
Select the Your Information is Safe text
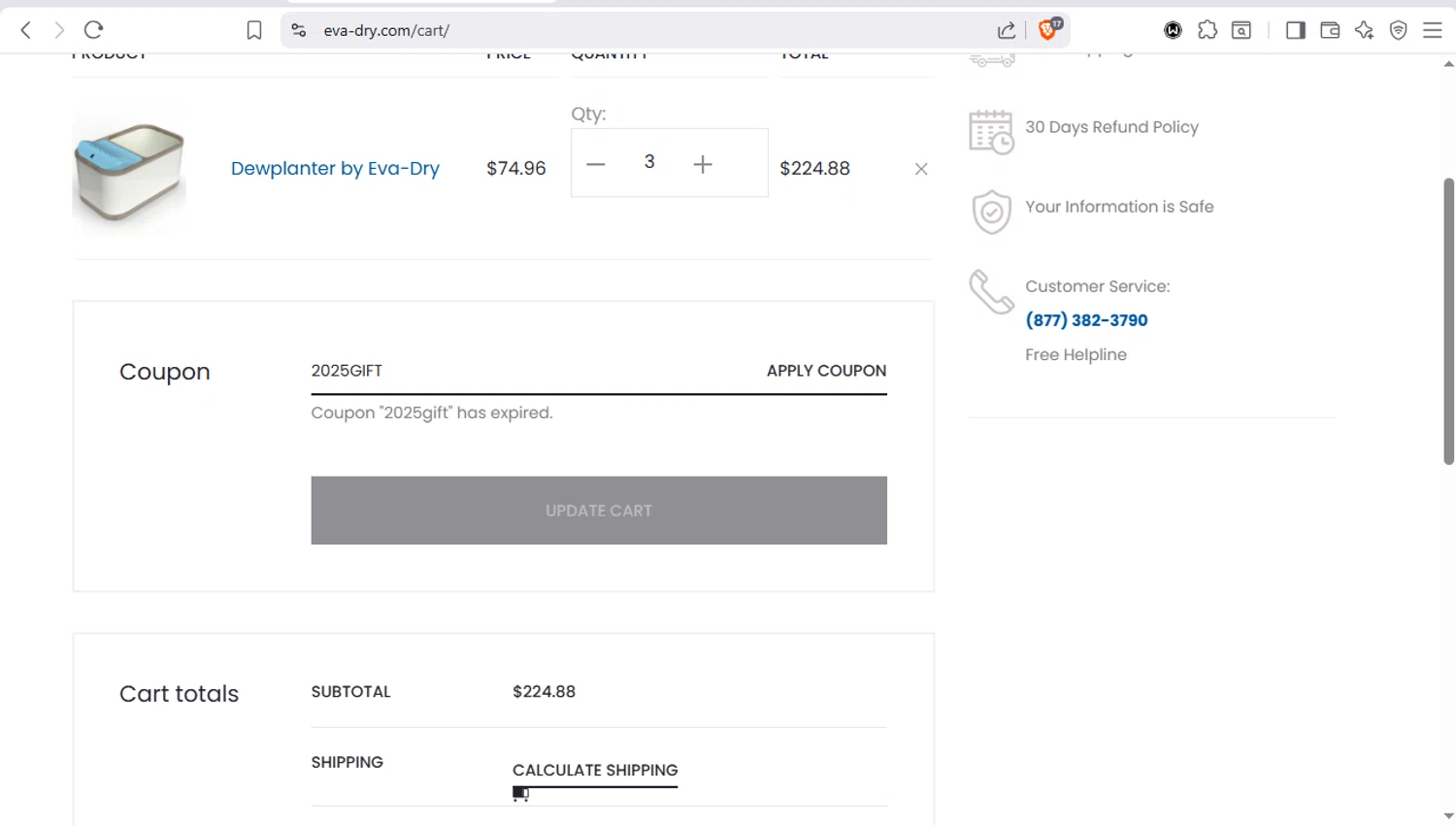click(x=1119, y=207)
